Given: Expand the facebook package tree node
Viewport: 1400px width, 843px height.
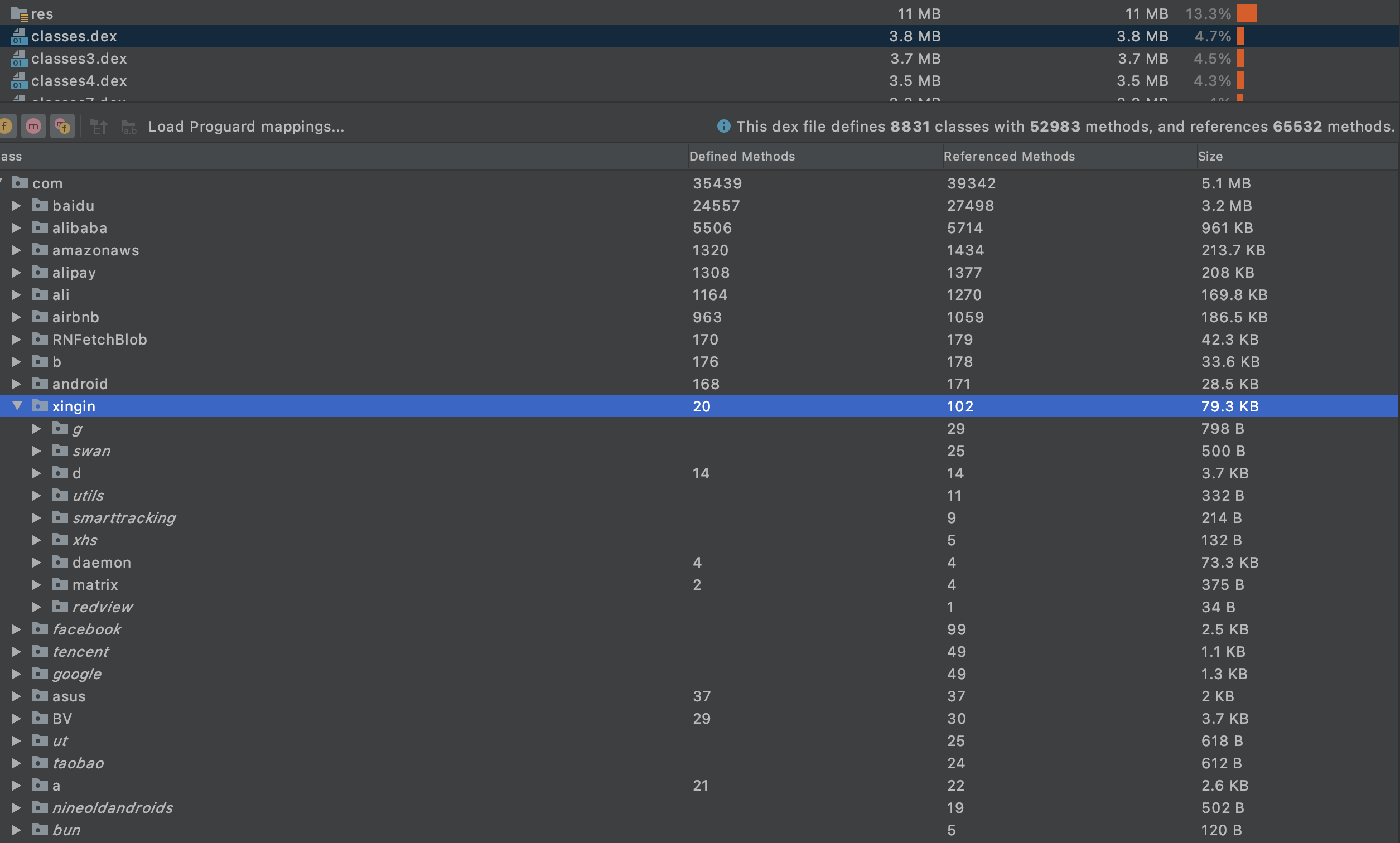Looking at the screenshot, I should coord(16,629).
